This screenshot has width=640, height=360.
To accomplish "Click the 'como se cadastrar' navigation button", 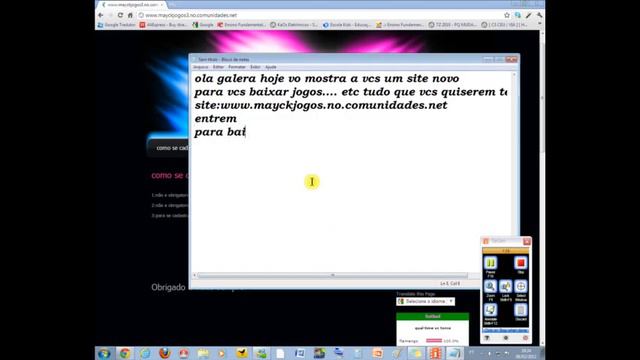I will [172, 148].
